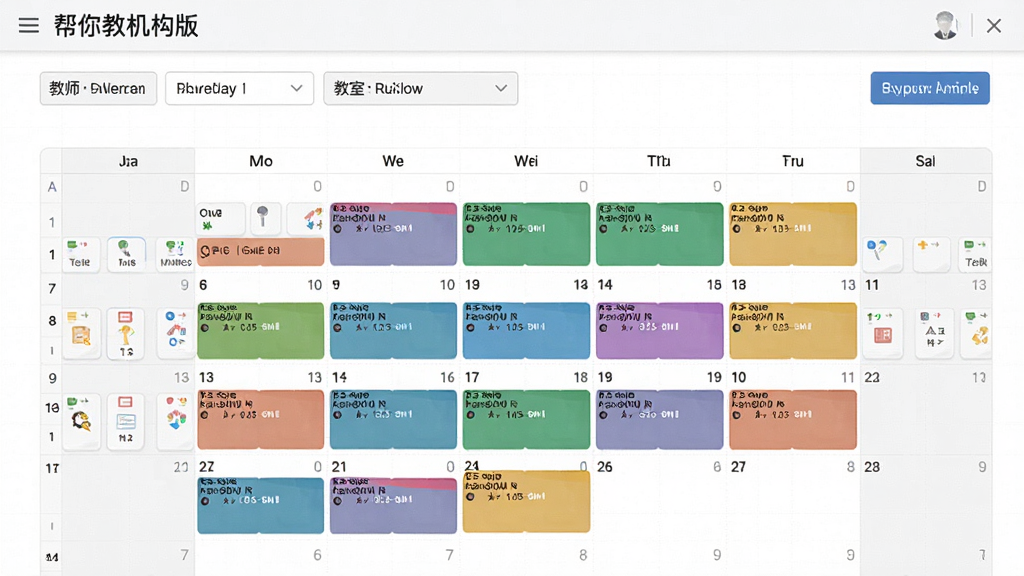Open the blue event under date 9
Screen dimensions: 1024x576
coord(393,330)
